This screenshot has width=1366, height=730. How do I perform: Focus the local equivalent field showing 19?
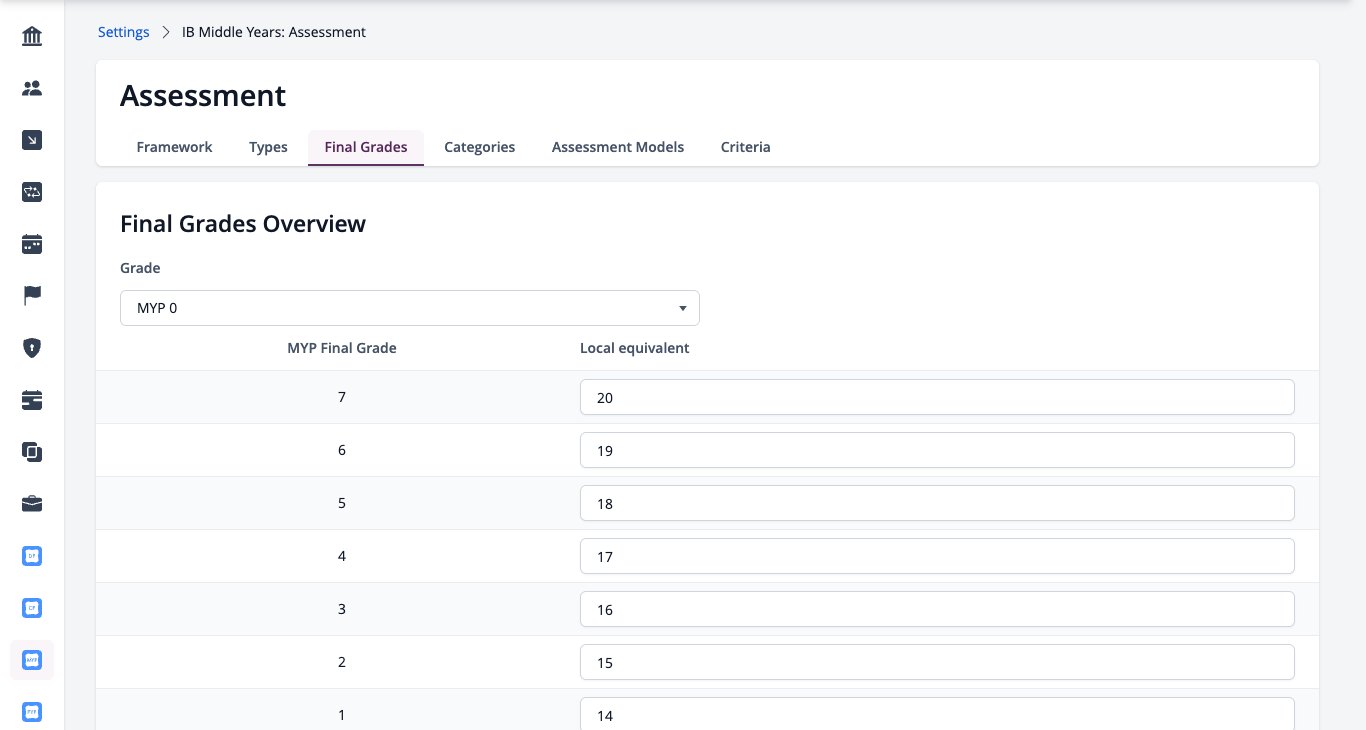[x=937, y=450]
